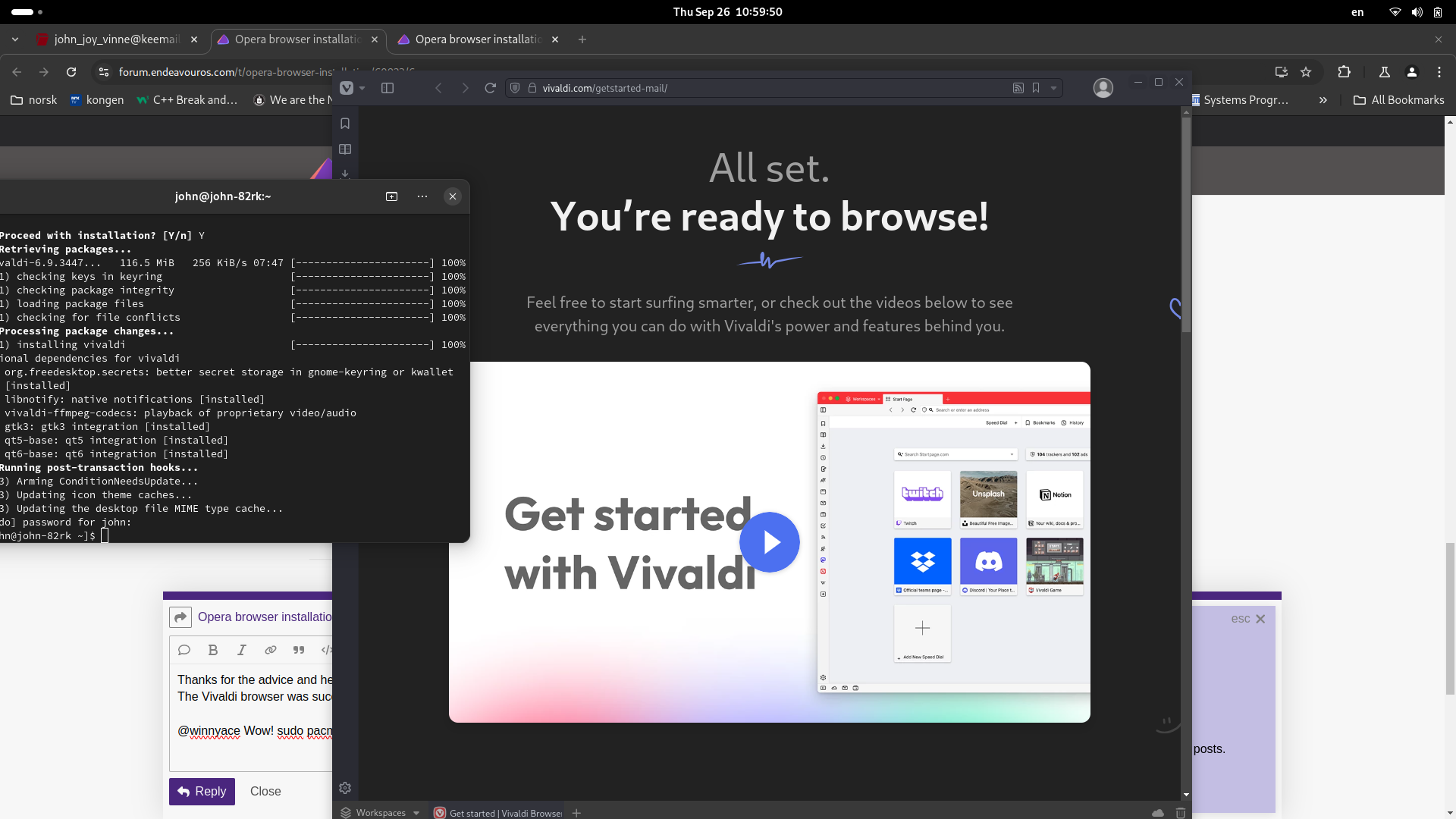Insert blockquote in reply editor
Screen dimensions: 1456x819
[299, 650]
